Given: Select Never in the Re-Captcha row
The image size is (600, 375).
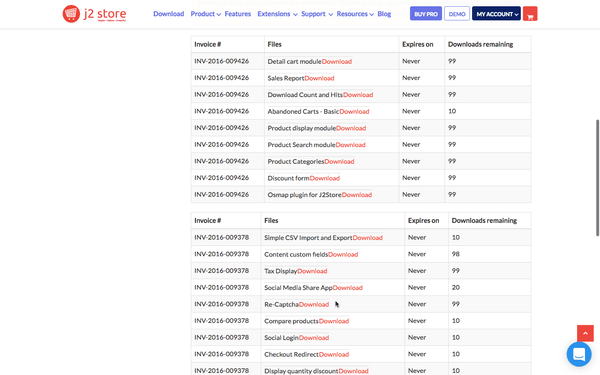Looking at the screenshot, I should coord(417,304).
